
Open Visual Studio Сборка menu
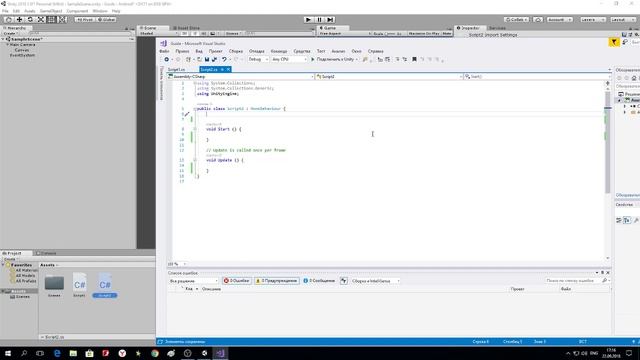click(236, 51)
